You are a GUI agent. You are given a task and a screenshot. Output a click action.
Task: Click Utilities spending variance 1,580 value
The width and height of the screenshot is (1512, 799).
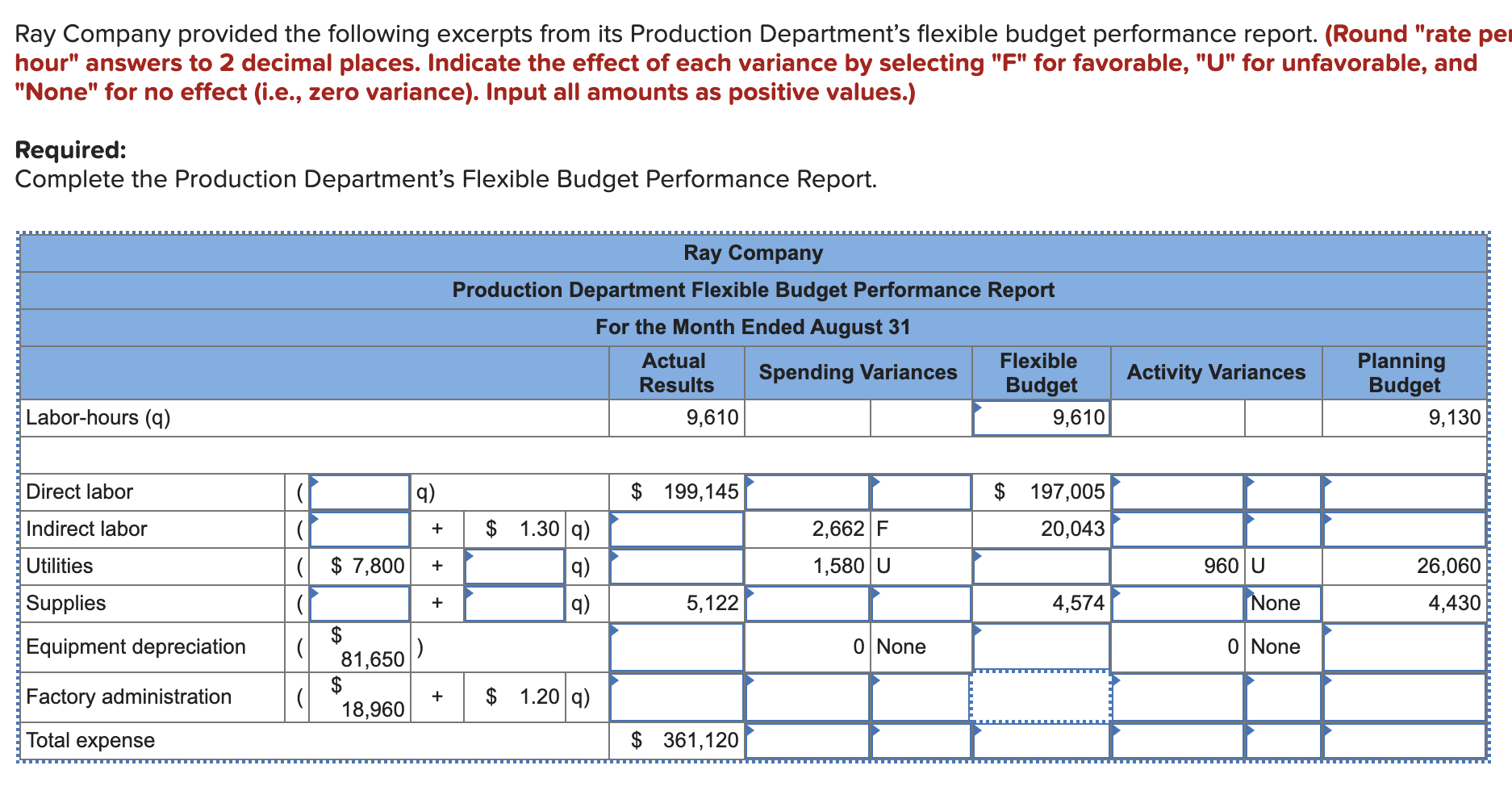click(x=838, y=566)
